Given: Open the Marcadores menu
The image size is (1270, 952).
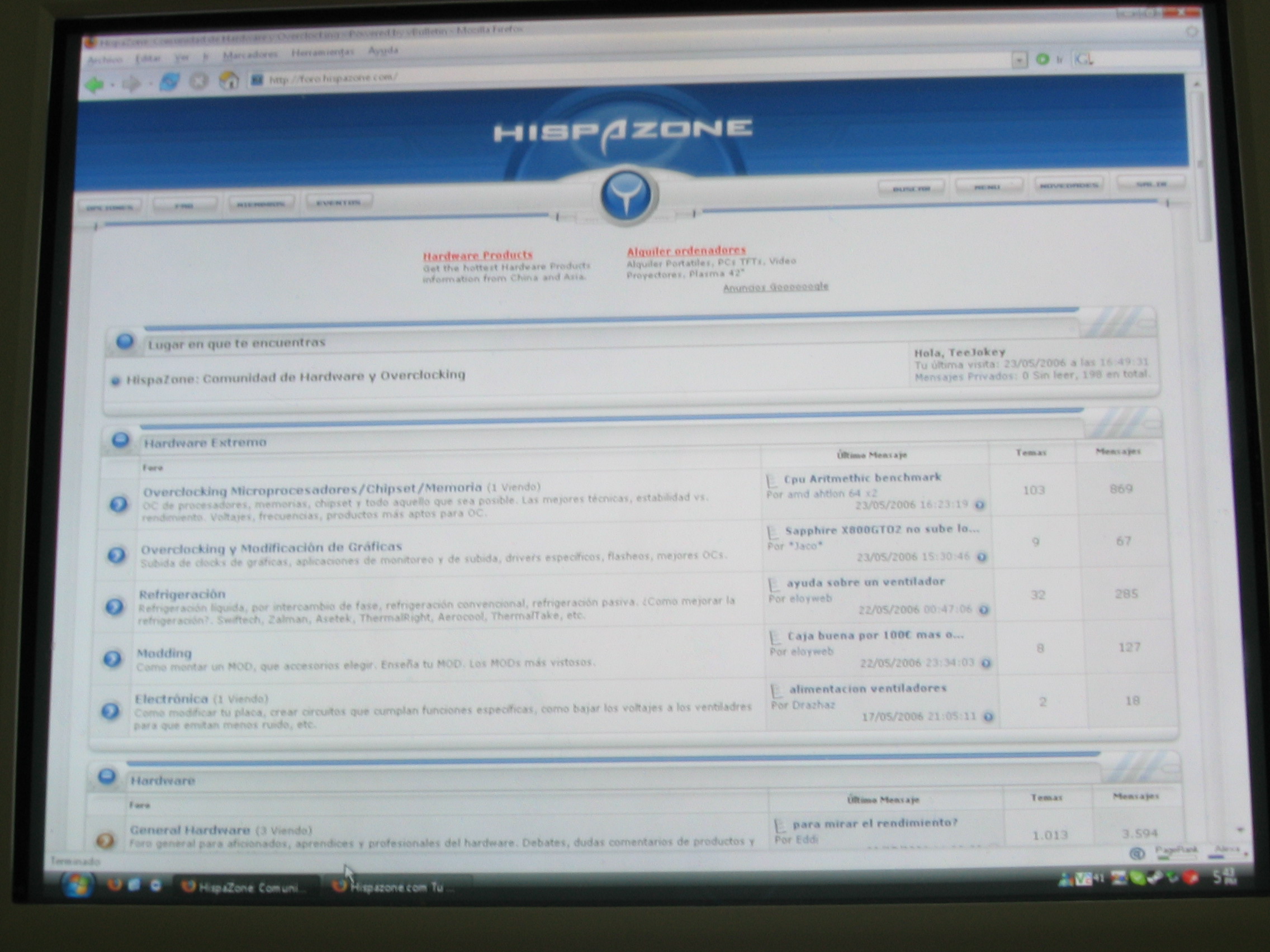Looking at the screenshot, I should [250, 55].
